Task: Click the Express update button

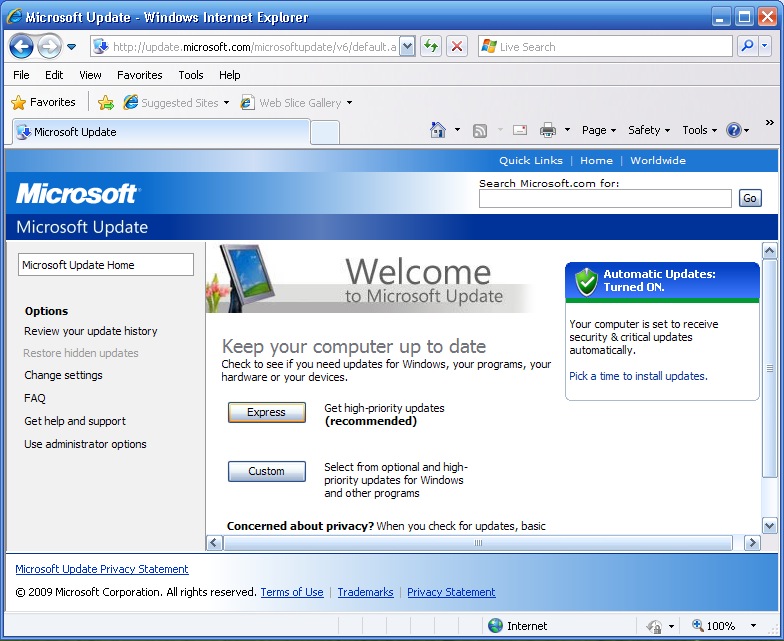Action: (x=266, y=412)
